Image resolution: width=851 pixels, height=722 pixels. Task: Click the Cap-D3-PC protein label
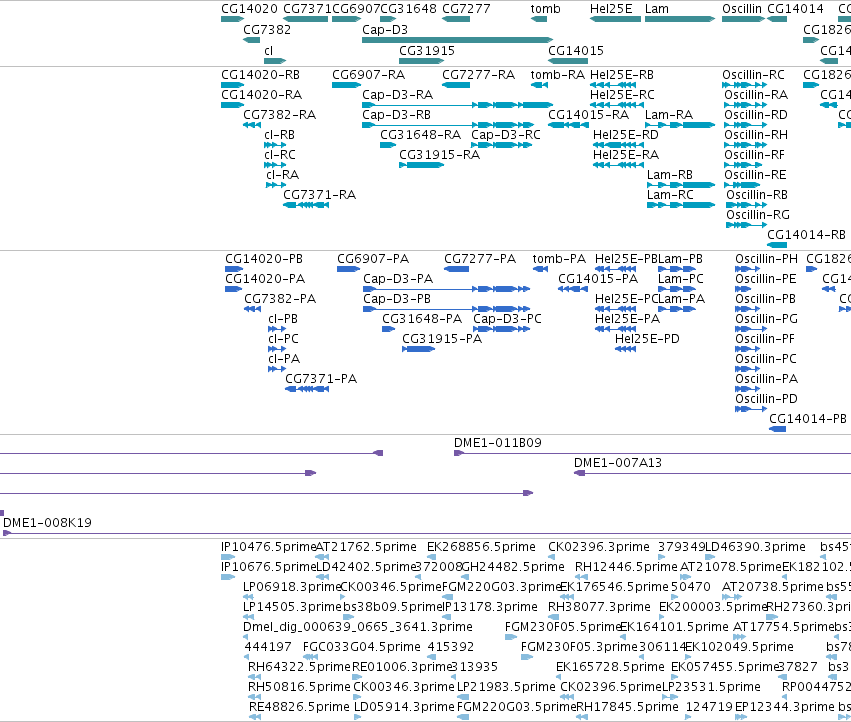pos(507,319)
